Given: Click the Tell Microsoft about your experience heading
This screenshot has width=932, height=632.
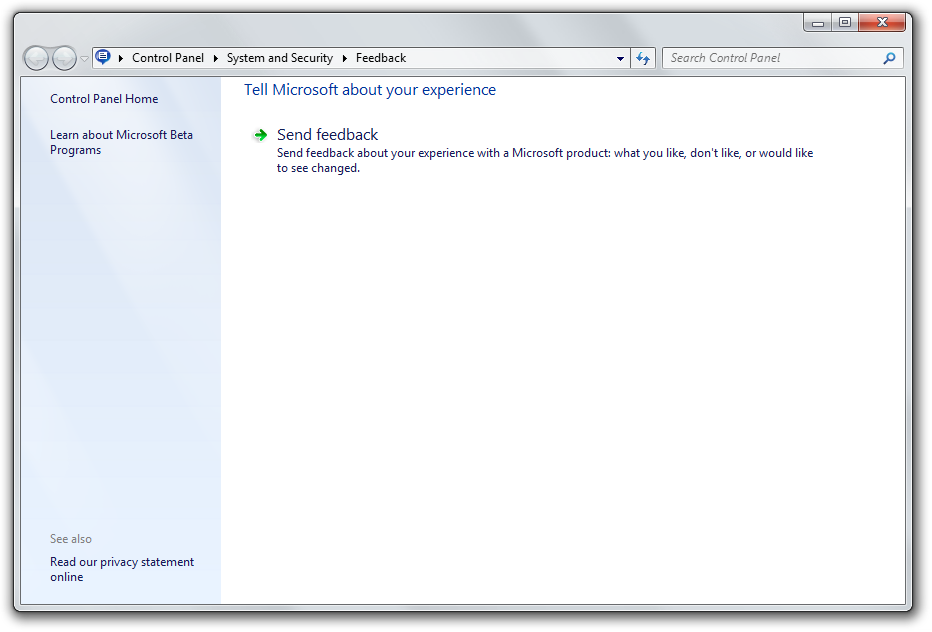Looking at the screenshot, I should point(370,90).
